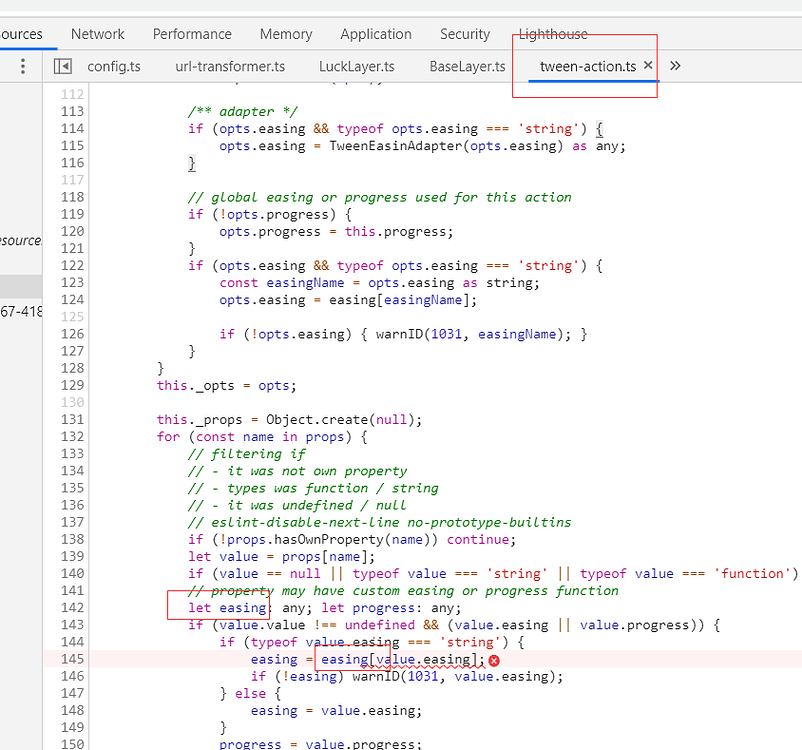Switch to the Memory panel
This screenshot has height=750, width=802.
(x=285, y=33)
